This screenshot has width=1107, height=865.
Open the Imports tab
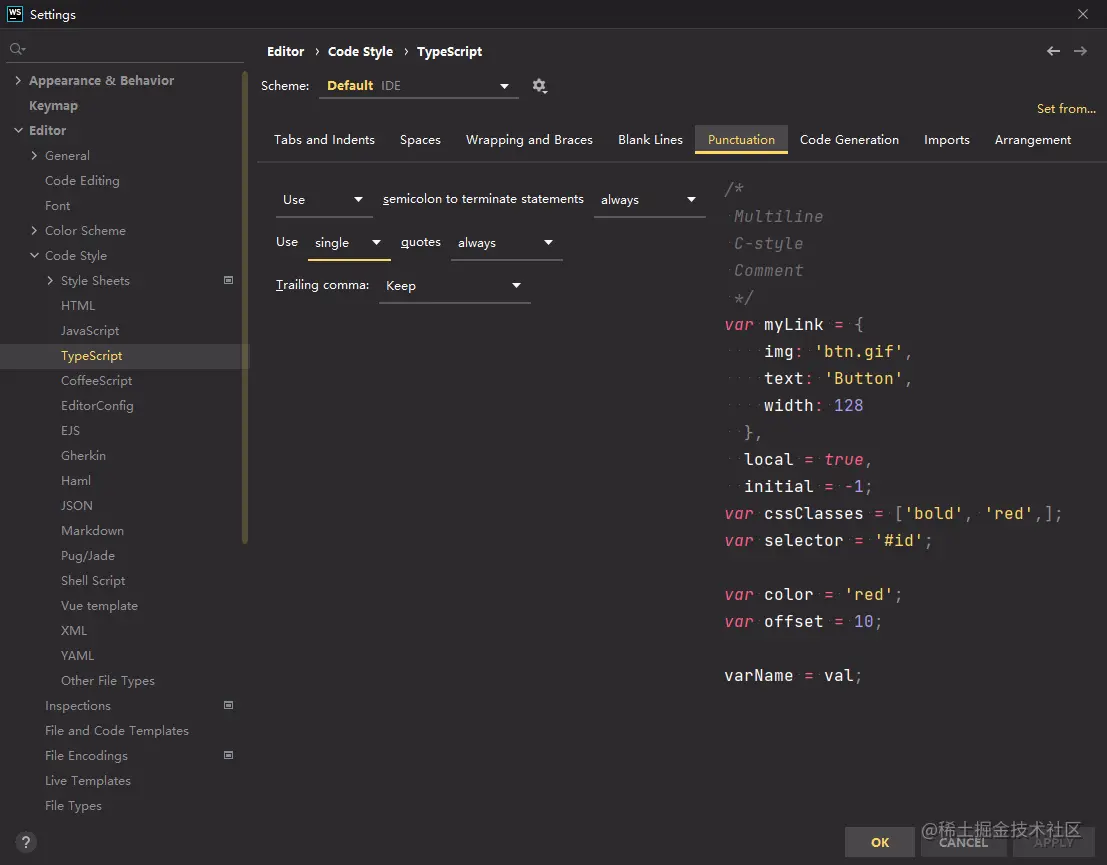coord(947,140)
